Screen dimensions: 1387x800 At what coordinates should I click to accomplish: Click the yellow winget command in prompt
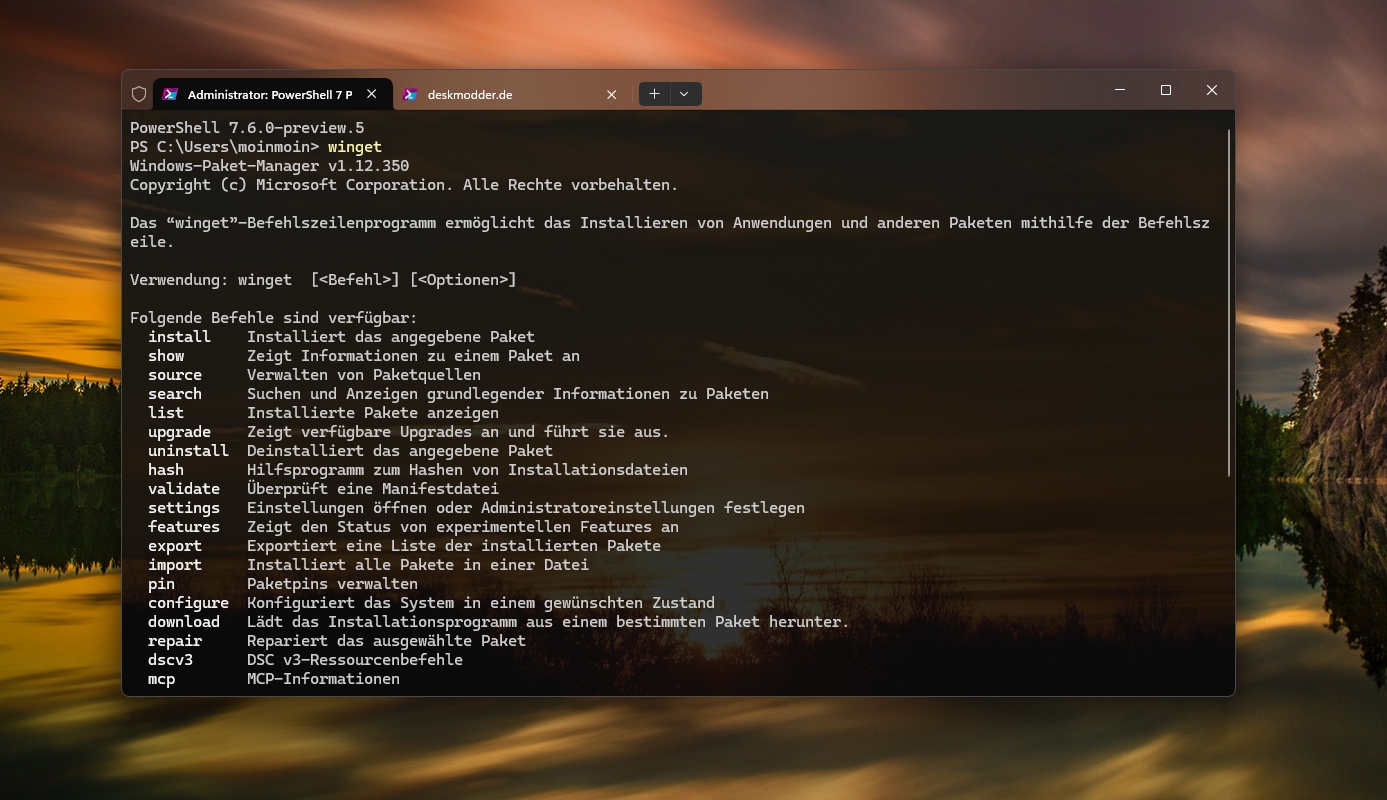pos(355,147)
